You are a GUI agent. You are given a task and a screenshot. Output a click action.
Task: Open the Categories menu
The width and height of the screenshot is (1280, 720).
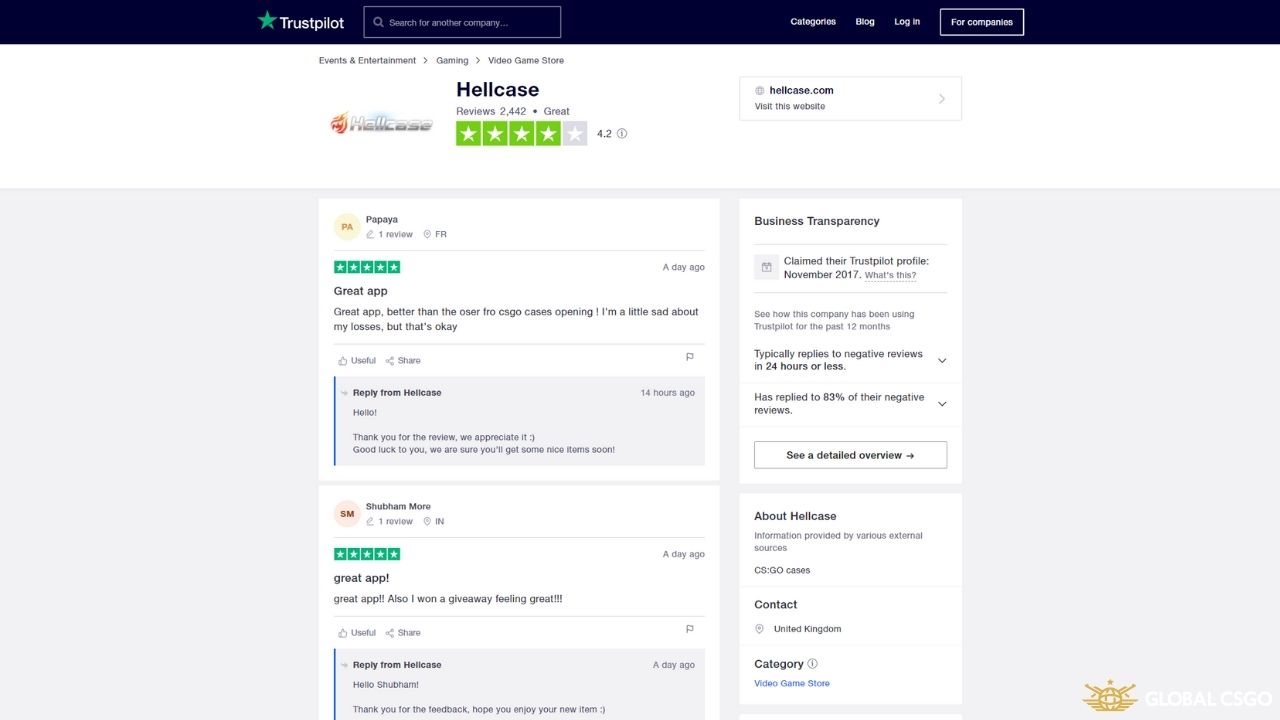point(813,22)
